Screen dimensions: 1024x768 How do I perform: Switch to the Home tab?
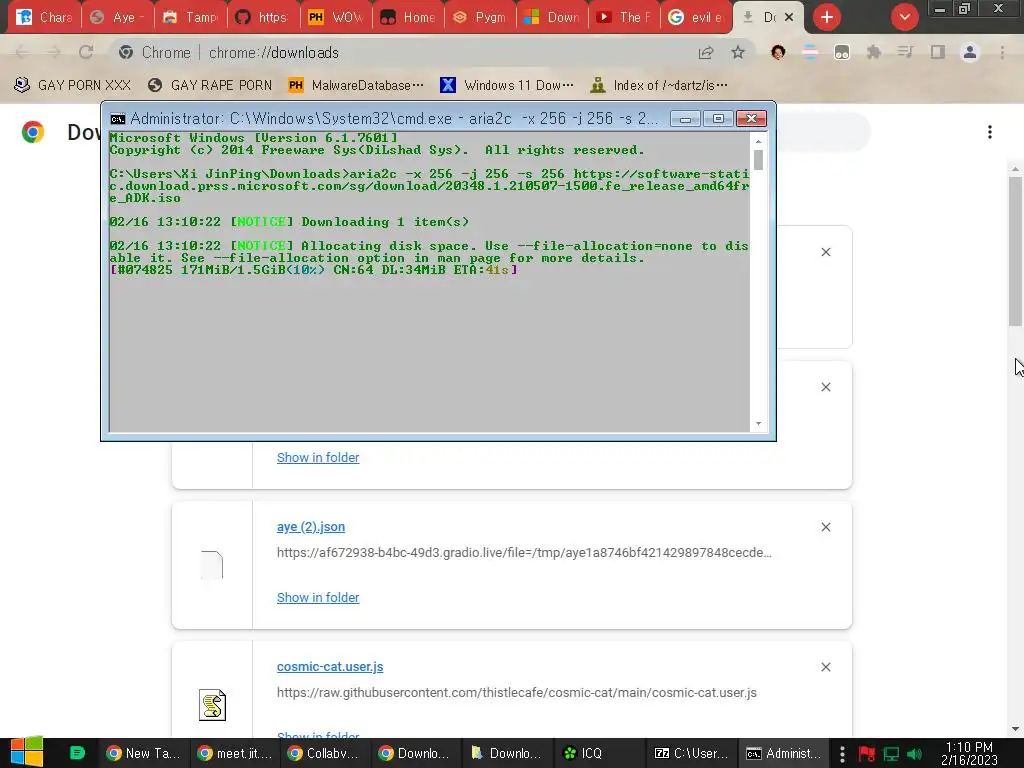[408, 17]
